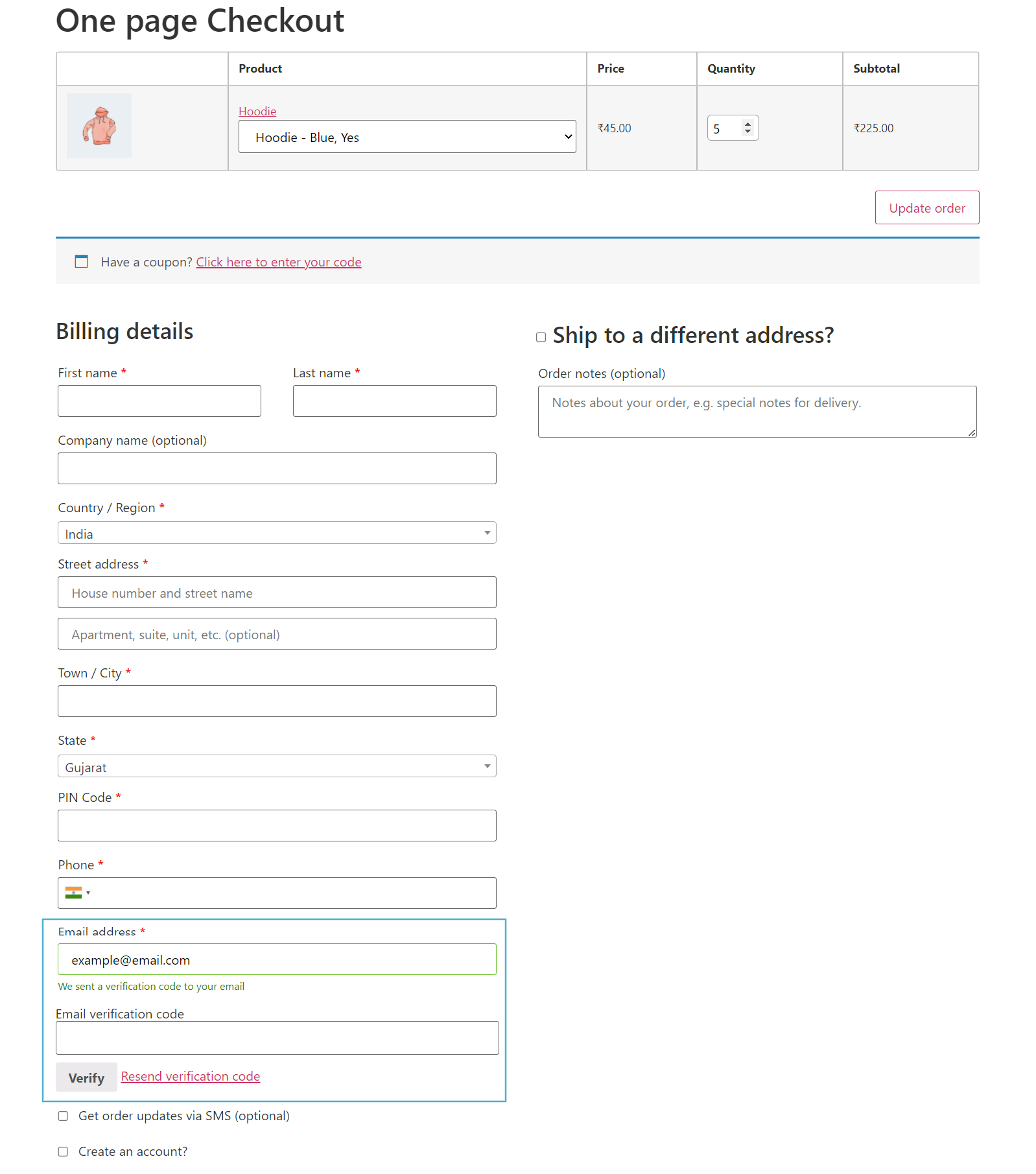Enable Create an account option
Image resolution: width=1036 pixels, height=1174 pixels.
click(62, 1151)
